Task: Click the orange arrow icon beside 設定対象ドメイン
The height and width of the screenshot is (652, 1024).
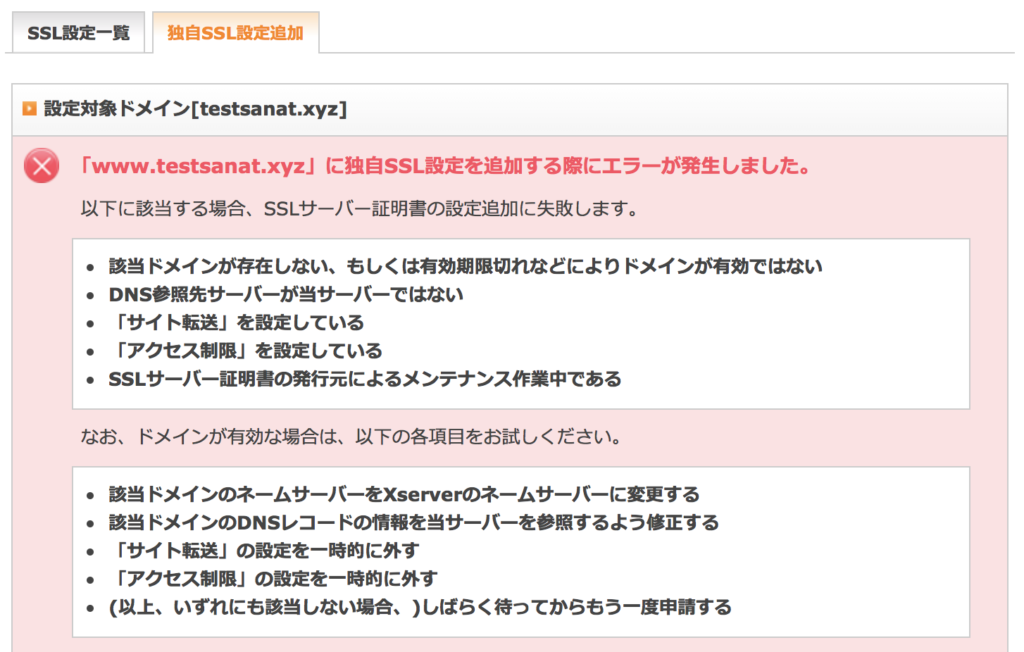Action: 29,108
